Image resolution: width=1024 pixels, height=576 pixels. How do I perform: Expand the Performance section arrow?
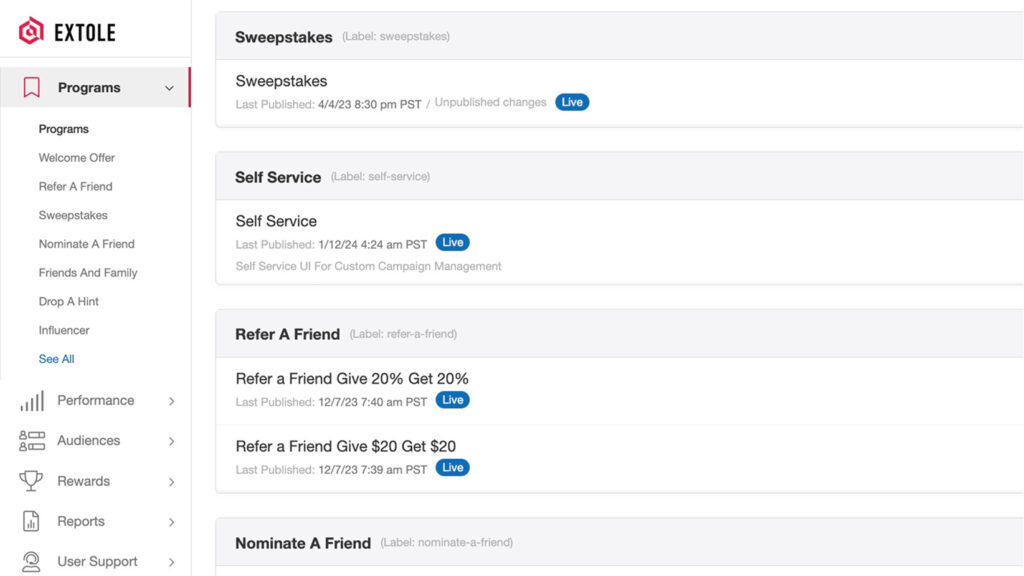tap(172, 401)
